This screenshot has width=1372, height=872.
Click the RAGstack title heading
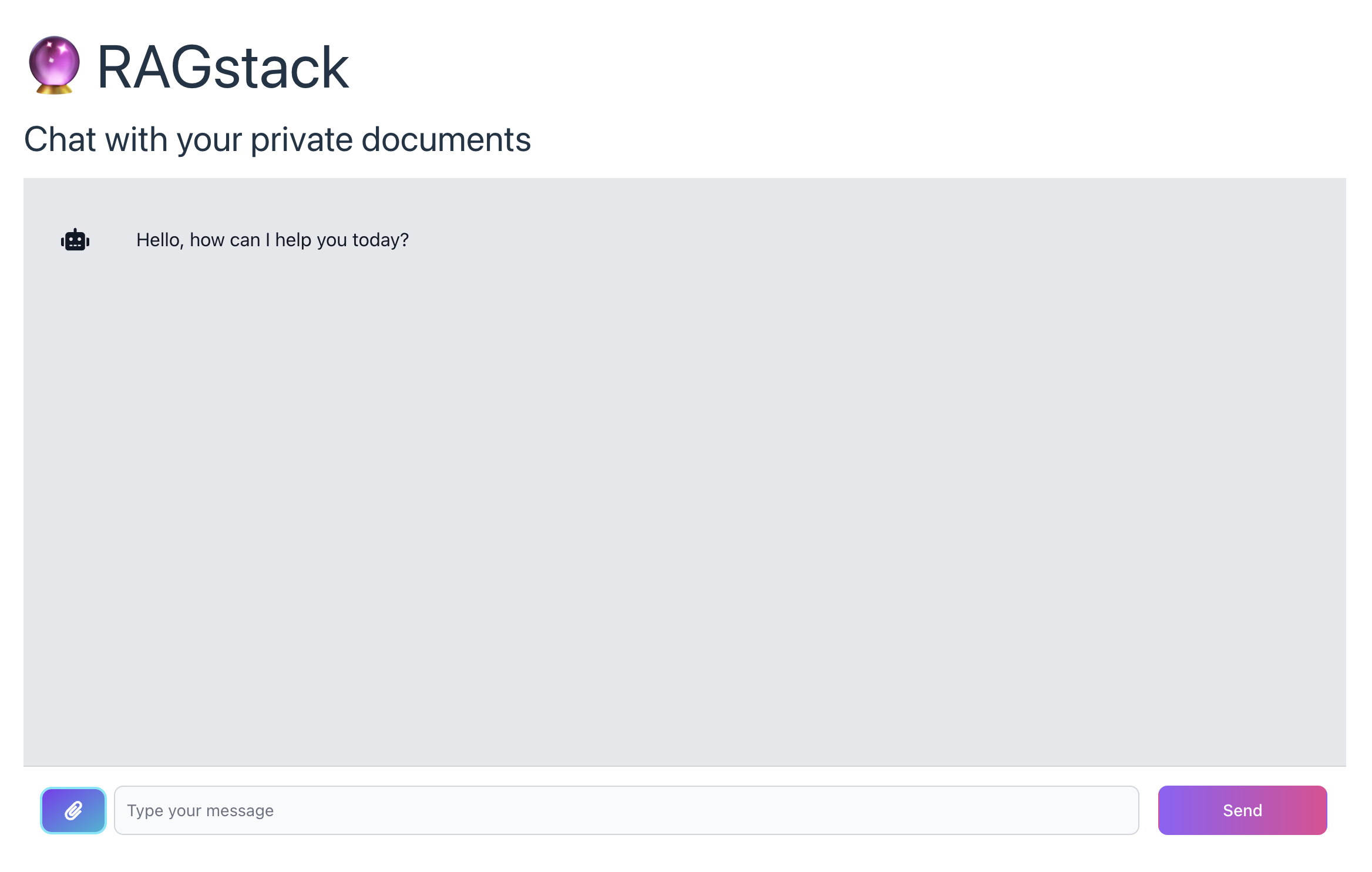(x=223, y=68)
